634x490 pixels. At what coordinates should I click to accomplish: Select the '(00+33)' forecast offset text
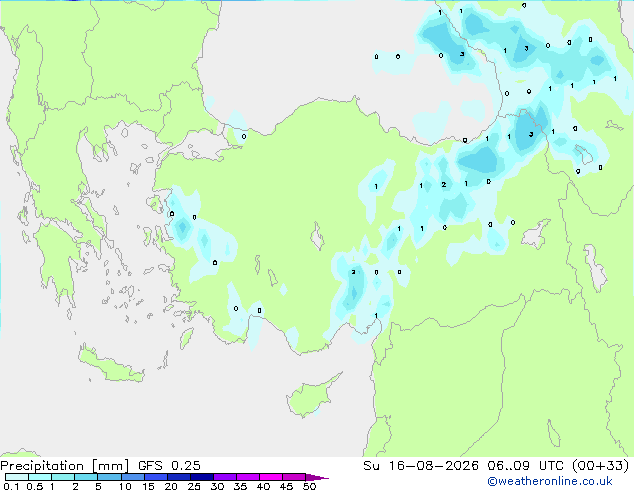coord(600,466)
